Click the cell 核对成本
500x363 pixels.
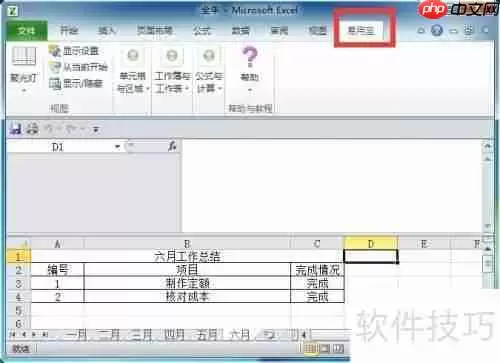187,297
